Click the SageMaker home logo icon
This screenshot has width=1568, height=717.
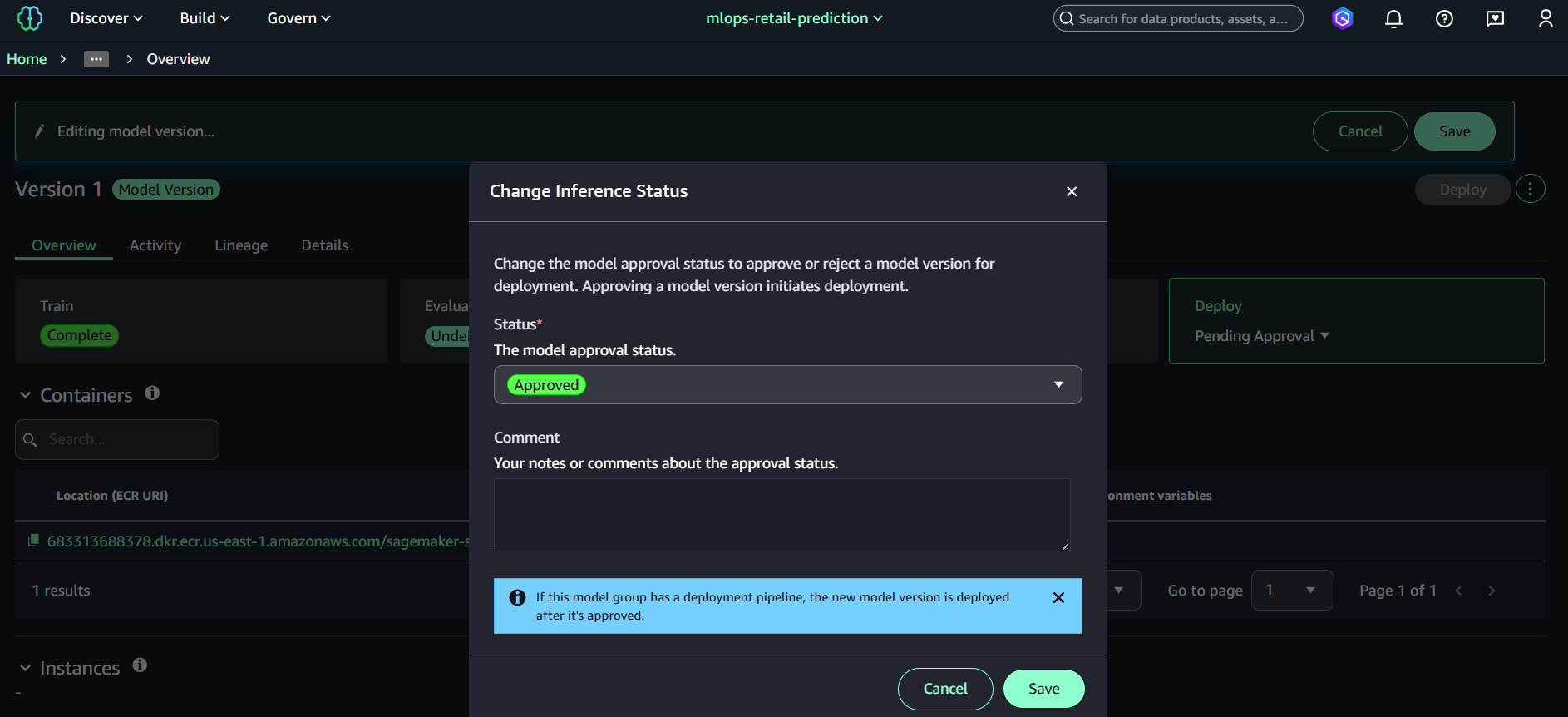click(30, 18)
